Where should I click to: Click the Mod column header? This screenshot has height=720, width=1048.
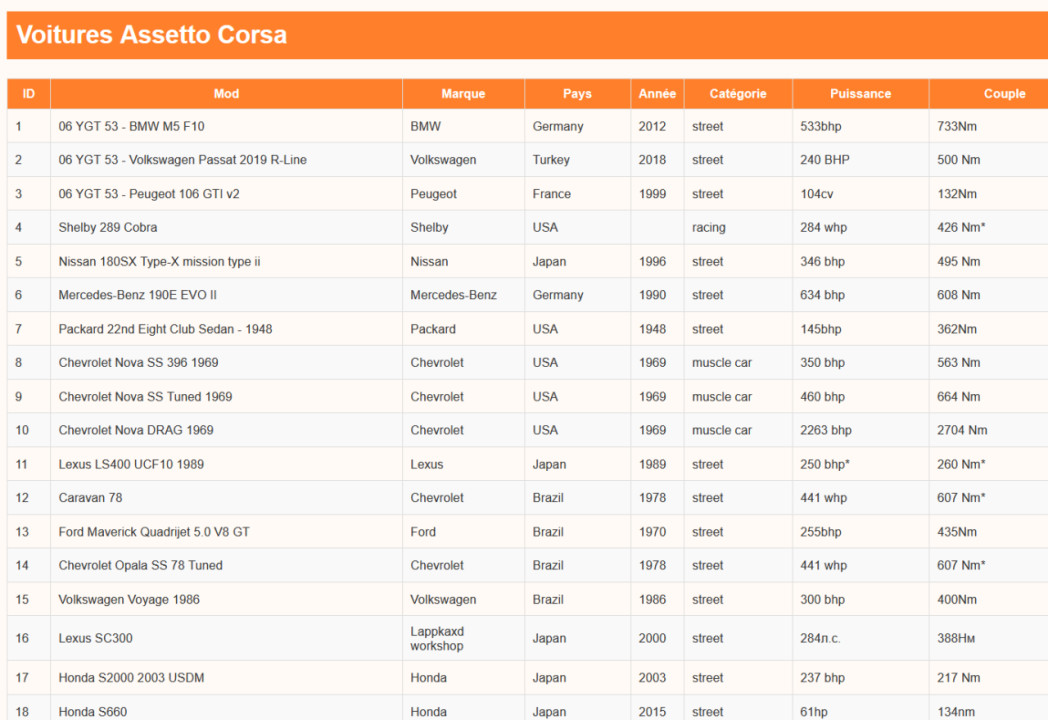226,94
